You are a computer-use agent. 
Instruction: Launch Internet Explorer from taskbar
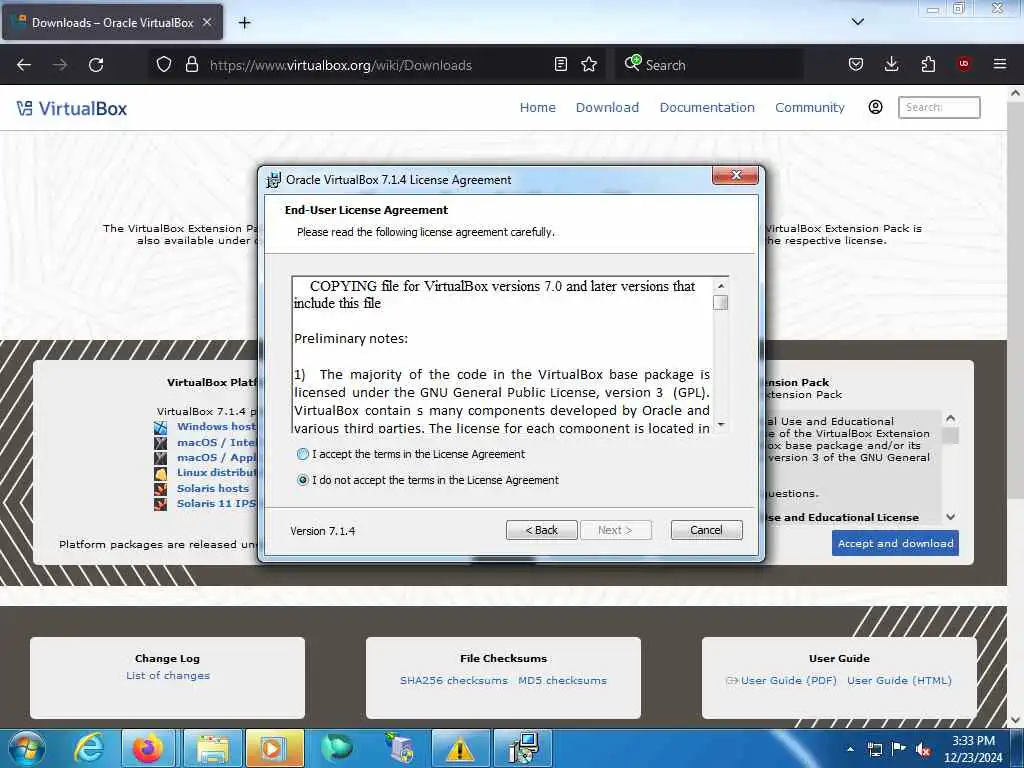pyautogui.click(x=89, y=748)
